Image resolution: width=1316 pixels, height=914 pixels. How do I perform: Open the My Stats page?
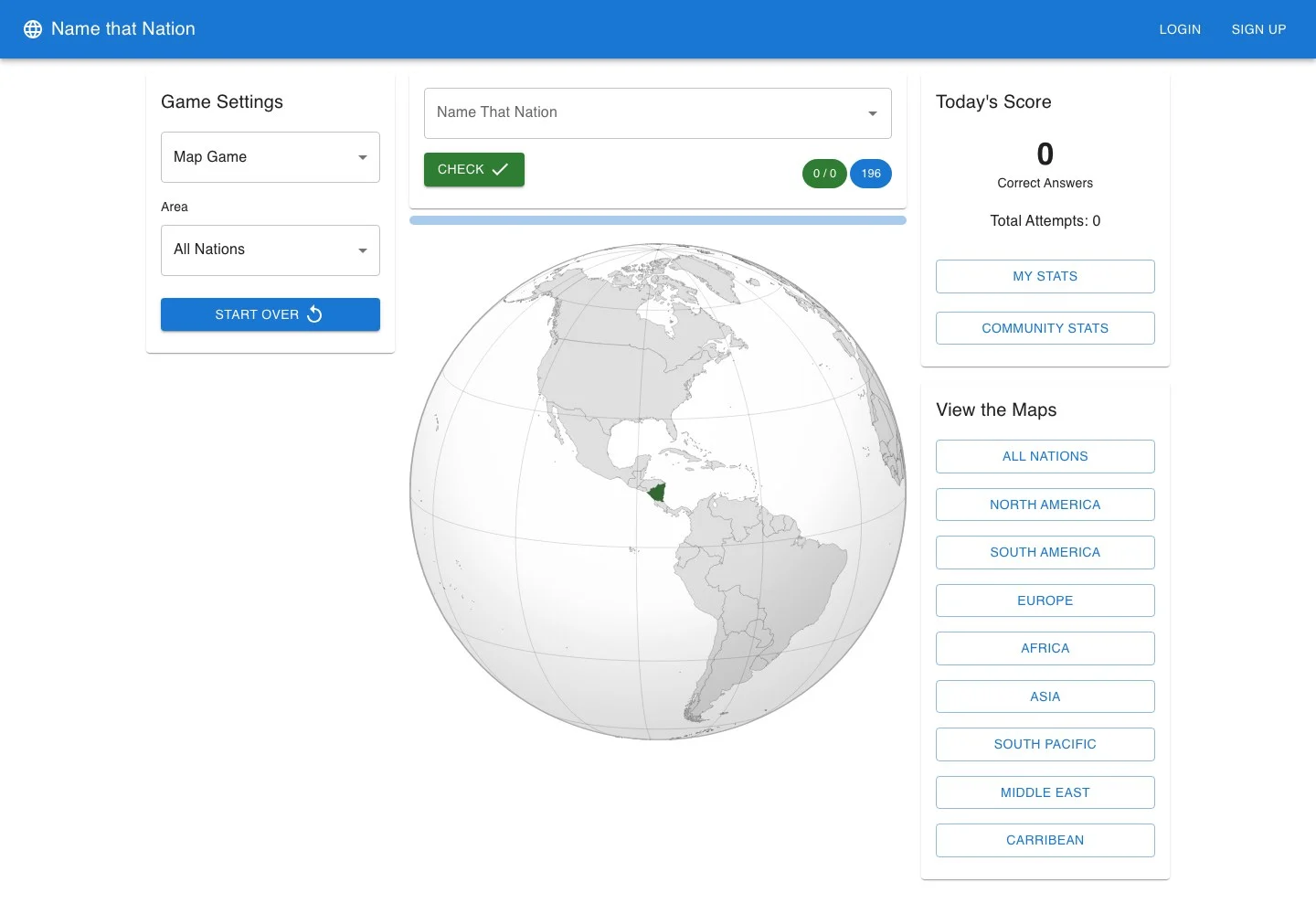pos(1045,276)
